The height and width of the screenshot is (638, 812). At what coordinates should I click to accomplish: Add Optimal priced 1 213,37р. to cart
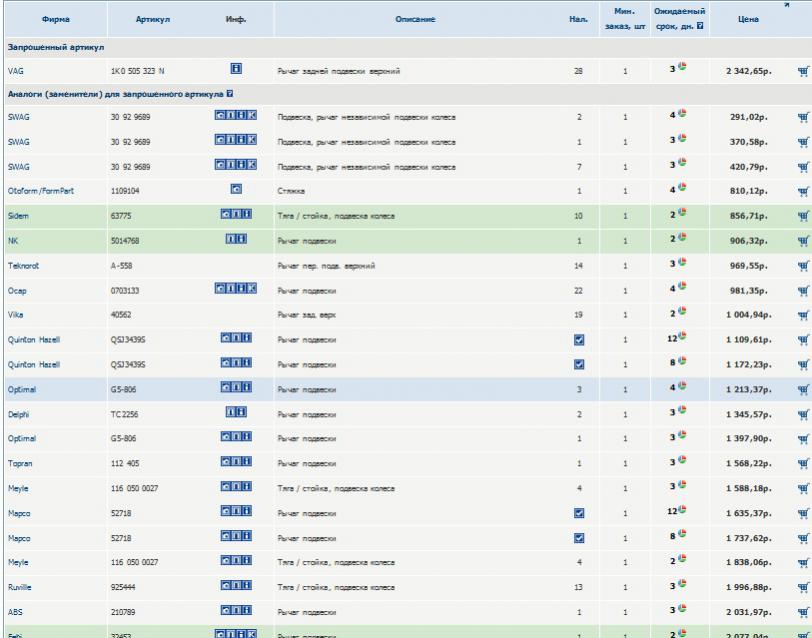point(803,390)
